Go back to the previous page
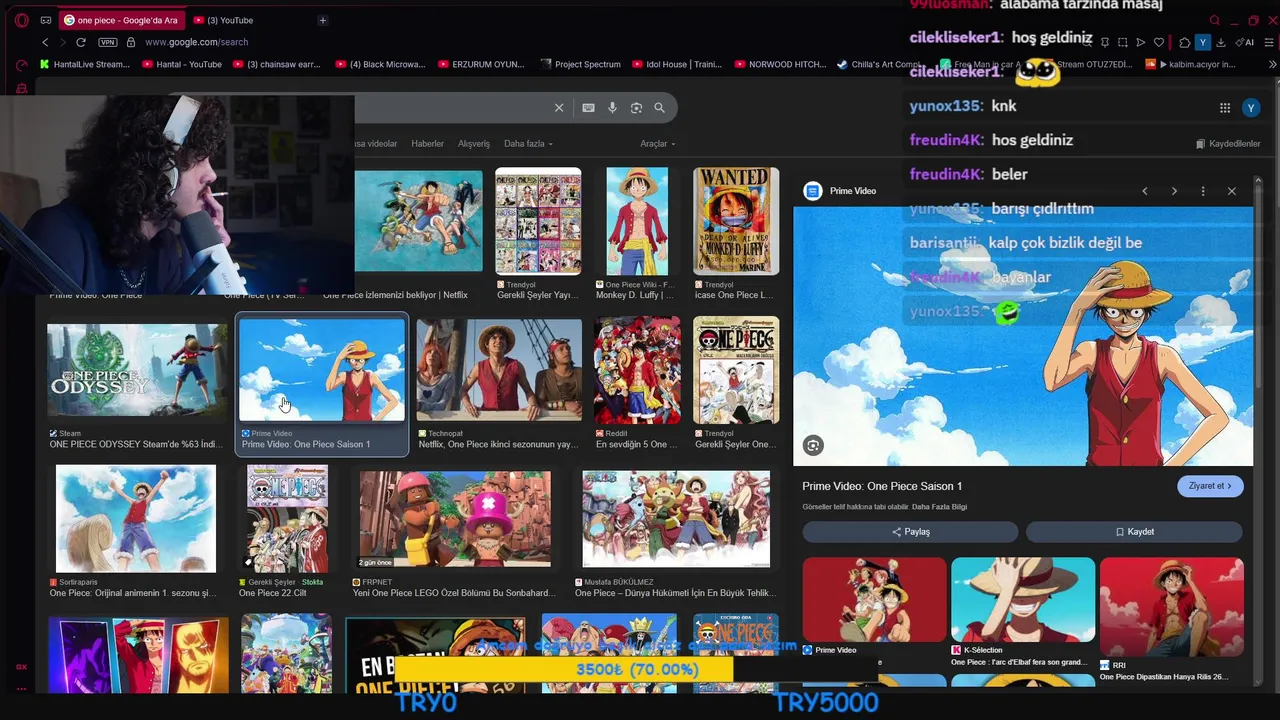1280x720 pixels. click(45, 42)
